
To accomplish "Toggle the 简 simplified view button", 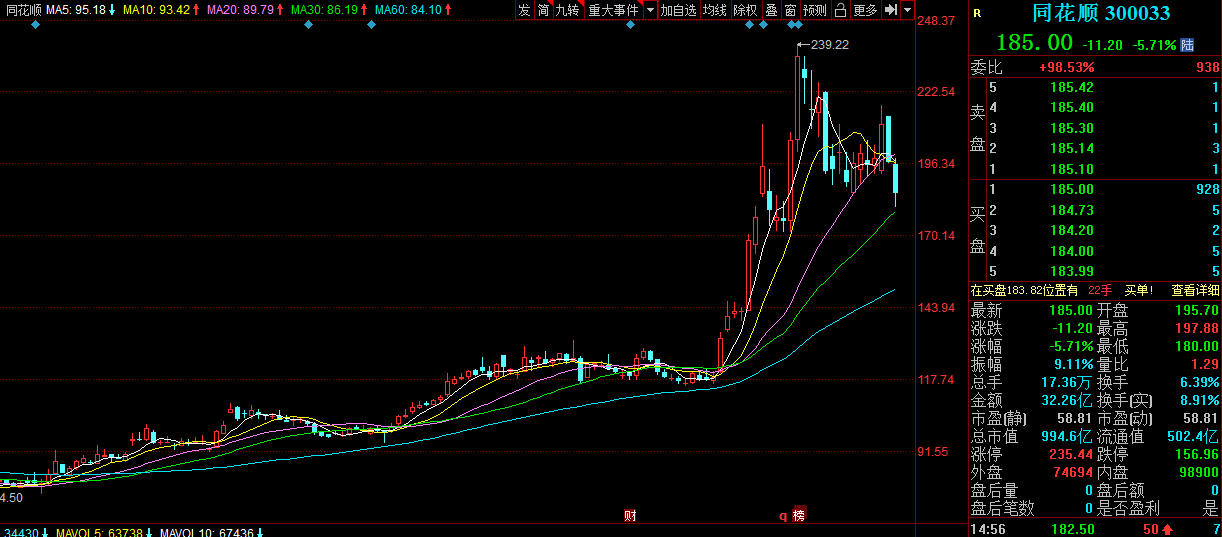I will click(543, 10).
